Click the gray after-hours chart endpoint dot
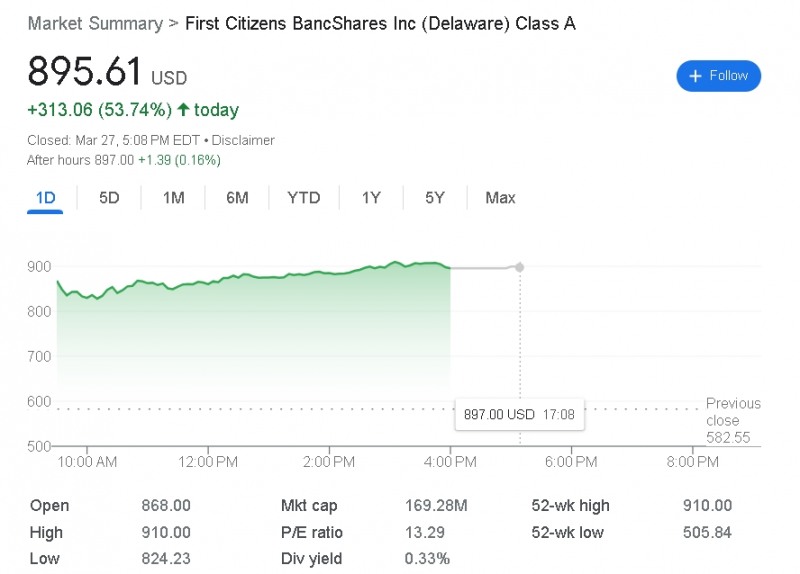 coord(519,267)
